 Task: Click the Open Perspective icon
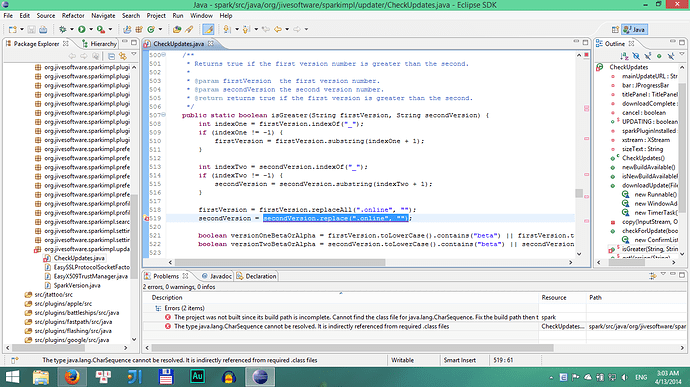click(x=615, y=29)
